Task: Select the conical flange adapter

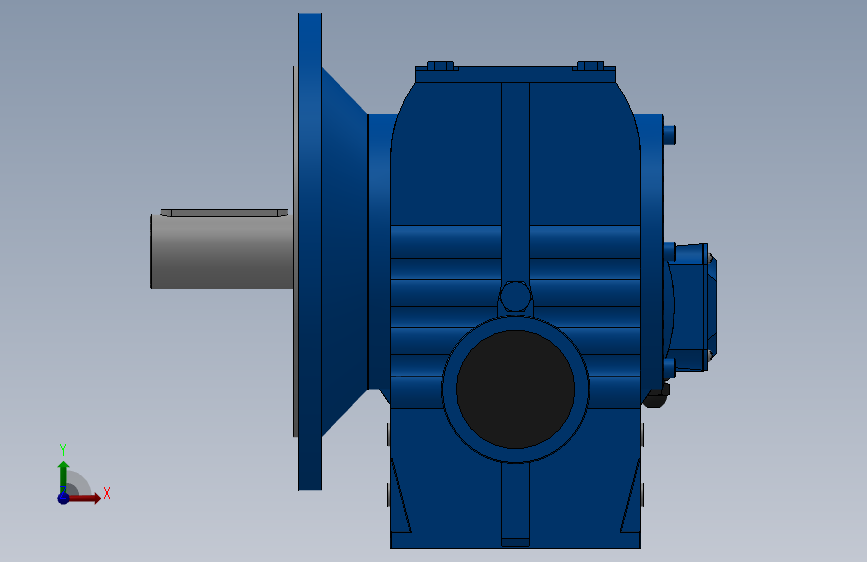Action: point(344,252)
